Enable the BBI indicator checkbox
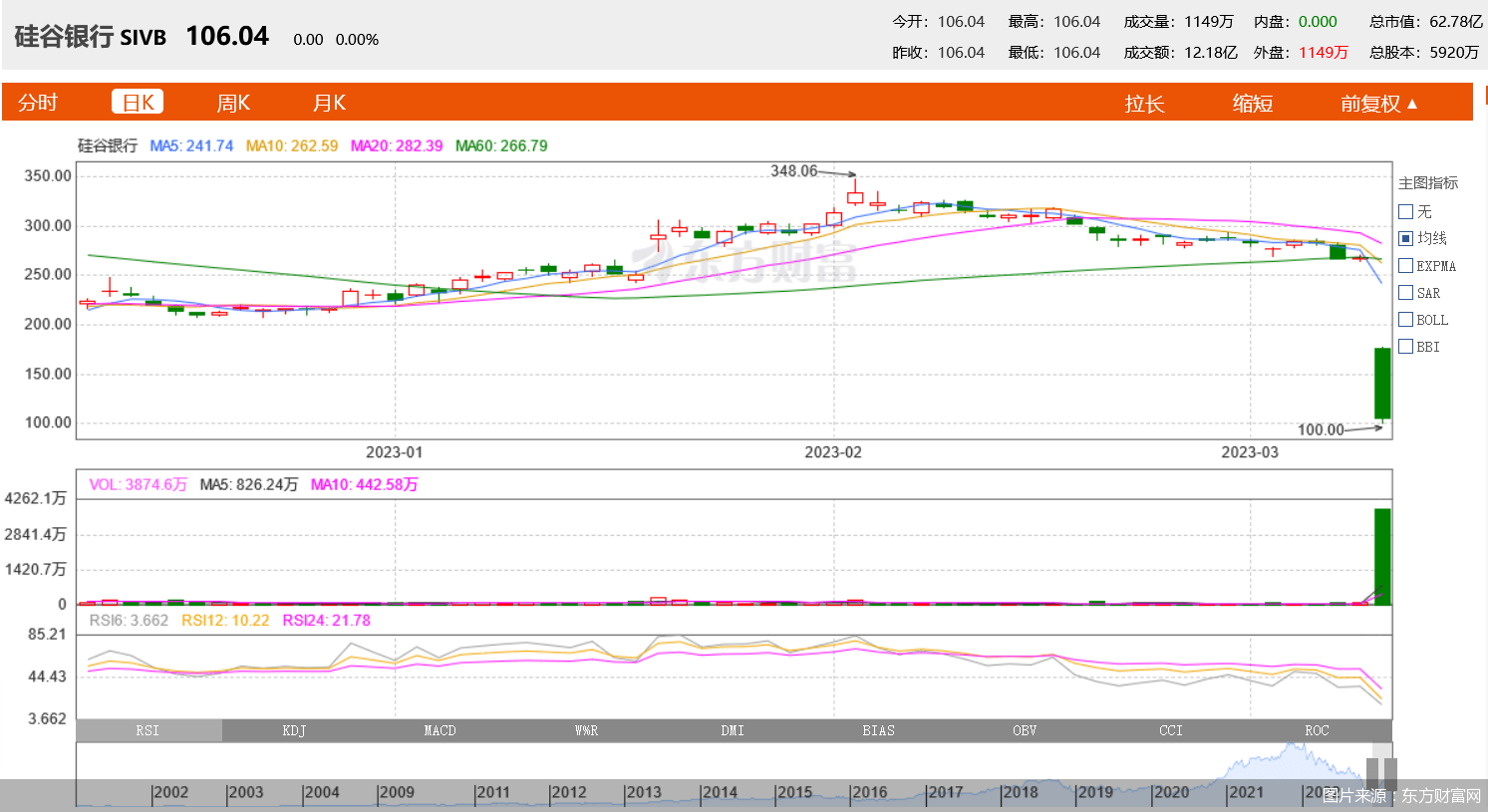The height and width of the screenshot is (812, 1488). (1406, 346)
